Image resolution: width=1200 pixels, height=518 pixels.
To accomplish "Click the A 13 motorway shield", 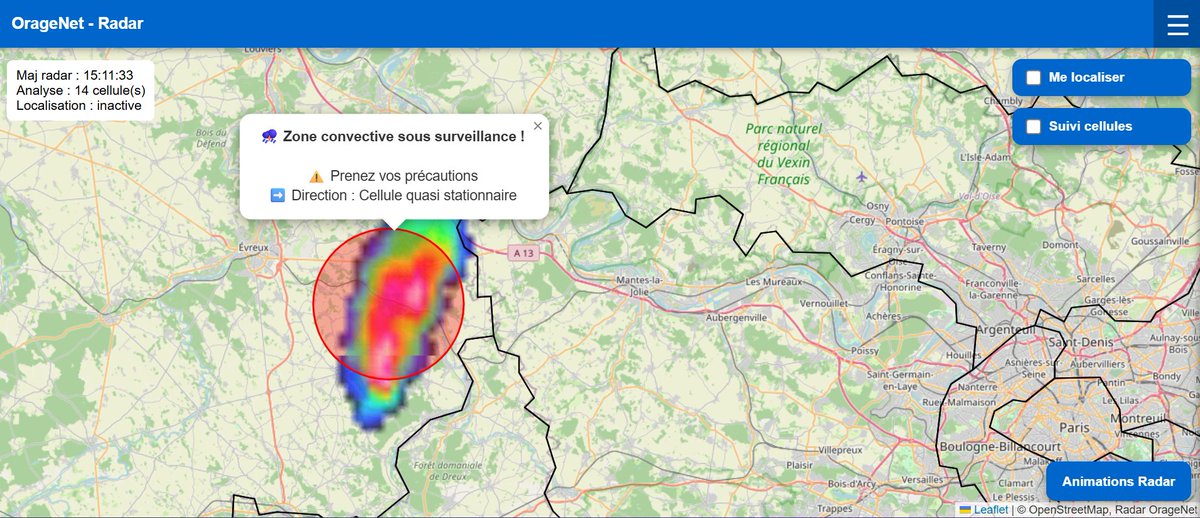I will click(524, 254).
